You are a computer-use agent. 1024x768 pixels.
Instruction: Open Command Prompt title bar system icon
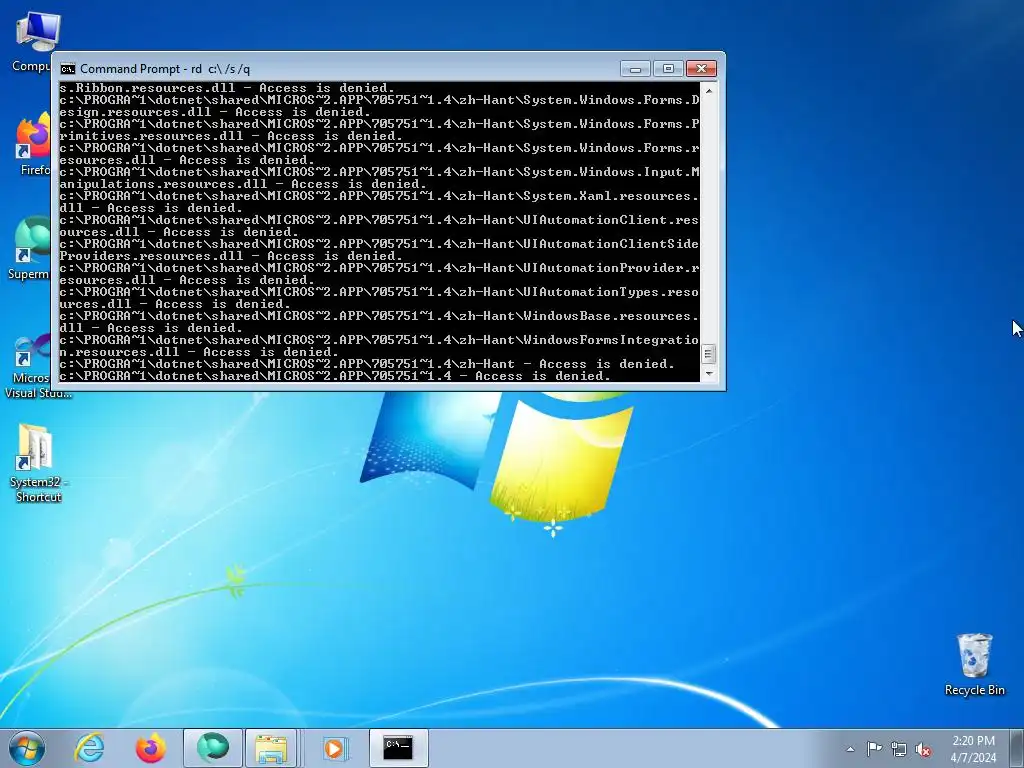67,69
